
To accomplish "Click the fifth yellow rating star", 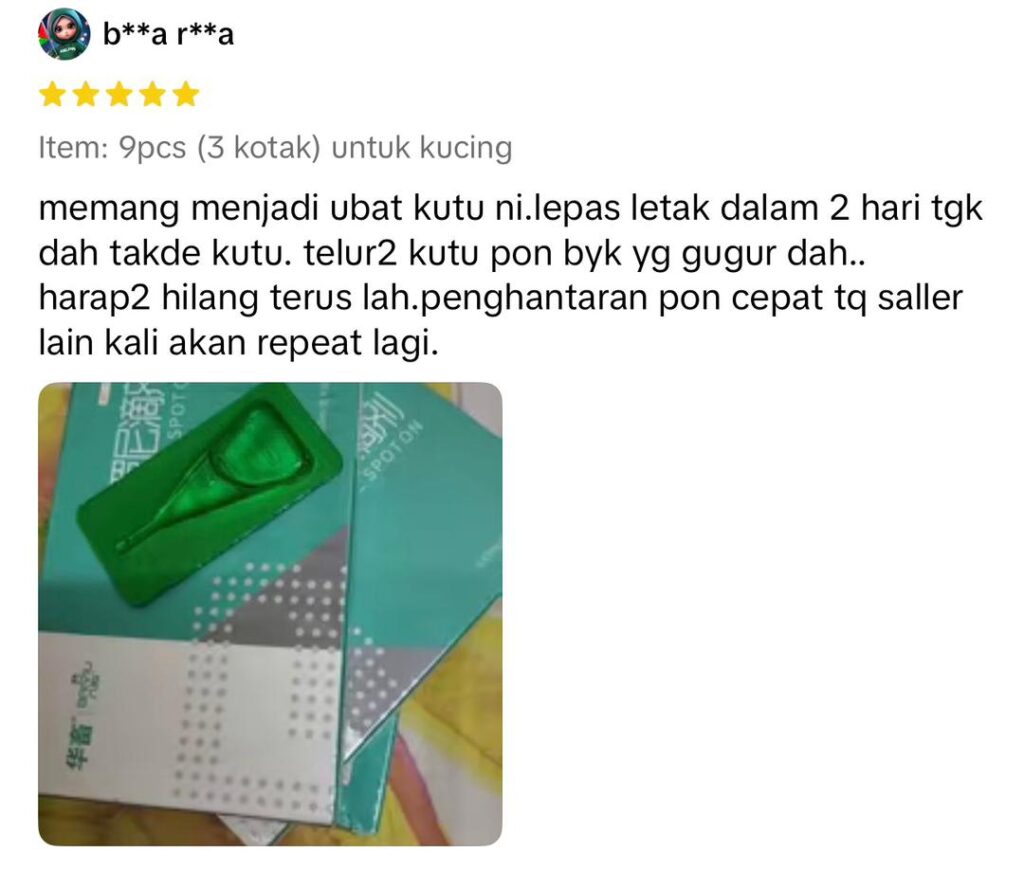I will point(186,95).
